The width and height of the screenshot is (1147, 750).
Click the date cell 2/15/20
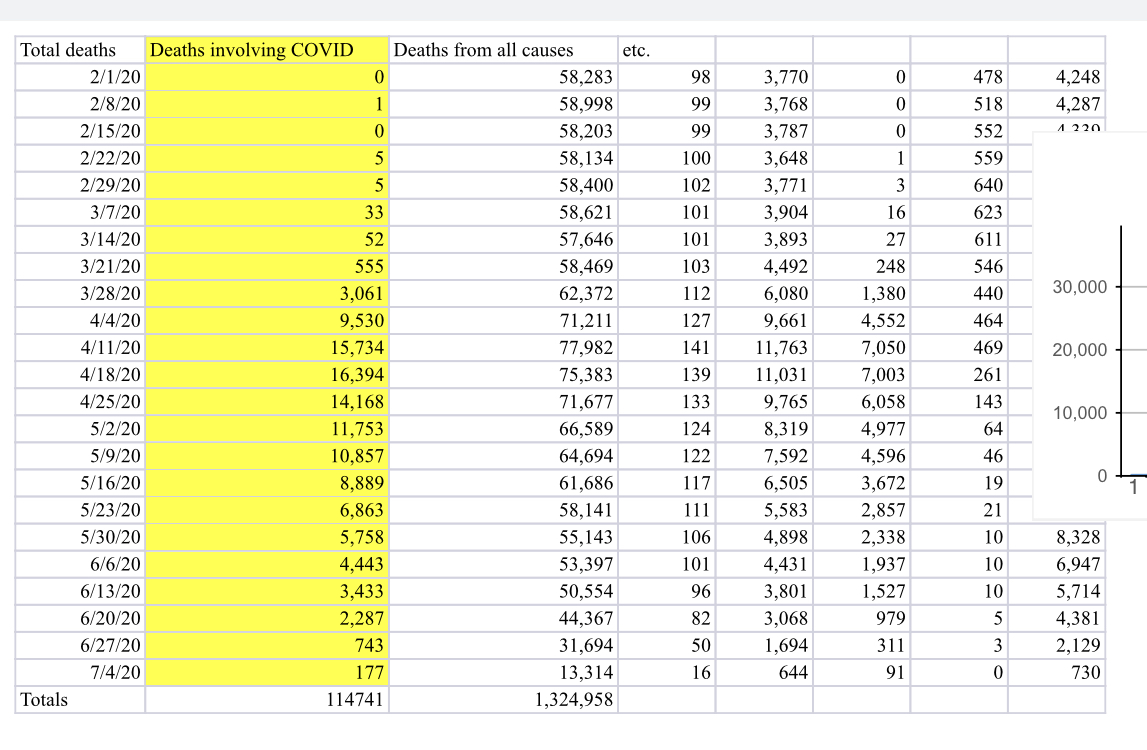click(80, 131)
